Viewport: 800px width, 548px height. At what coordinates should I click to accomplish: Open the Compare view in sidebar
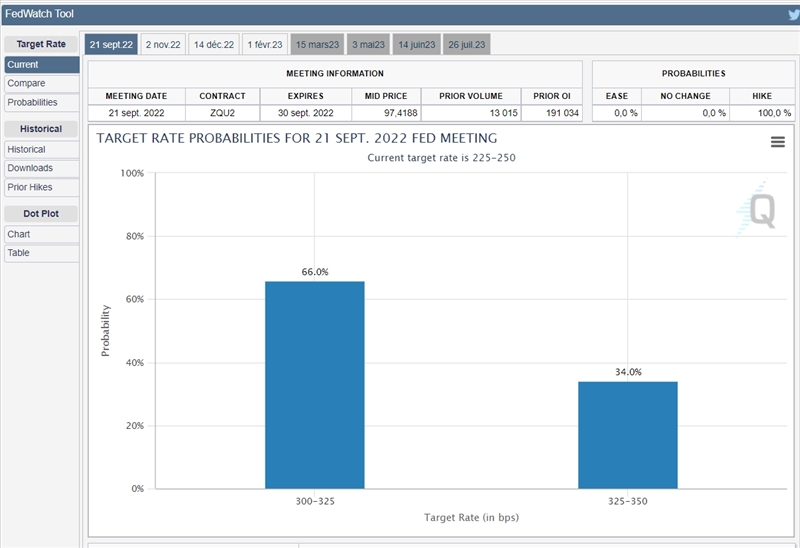40,83
